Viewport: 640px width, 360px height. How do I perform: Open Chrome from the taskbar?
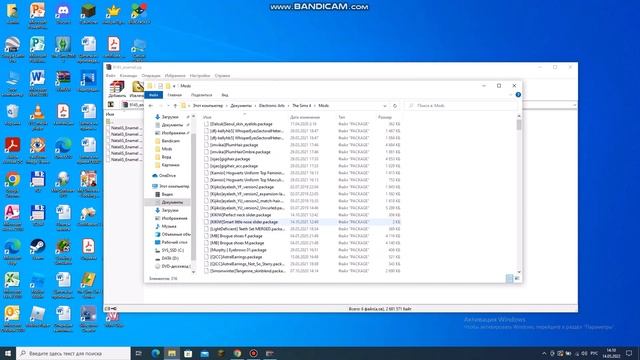pos(237,353)
